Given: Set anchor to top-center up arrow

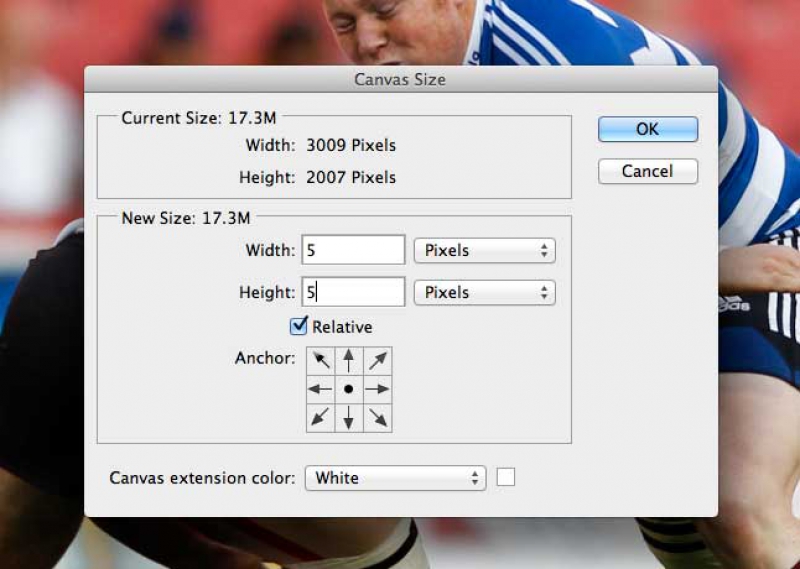Looking at the screenshot, I should 349,361.
